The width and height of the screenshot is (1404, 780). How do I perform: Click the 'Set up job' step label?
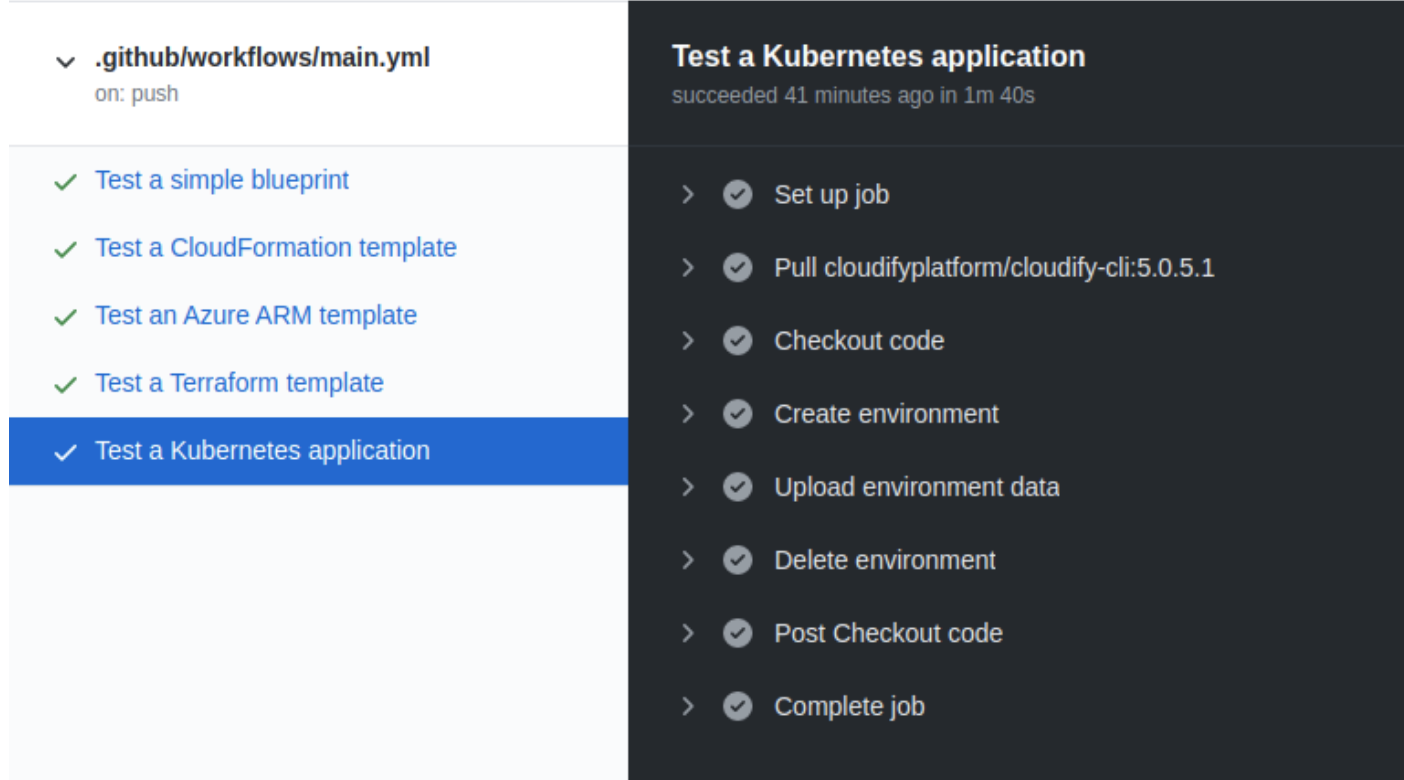coord(832,194)
